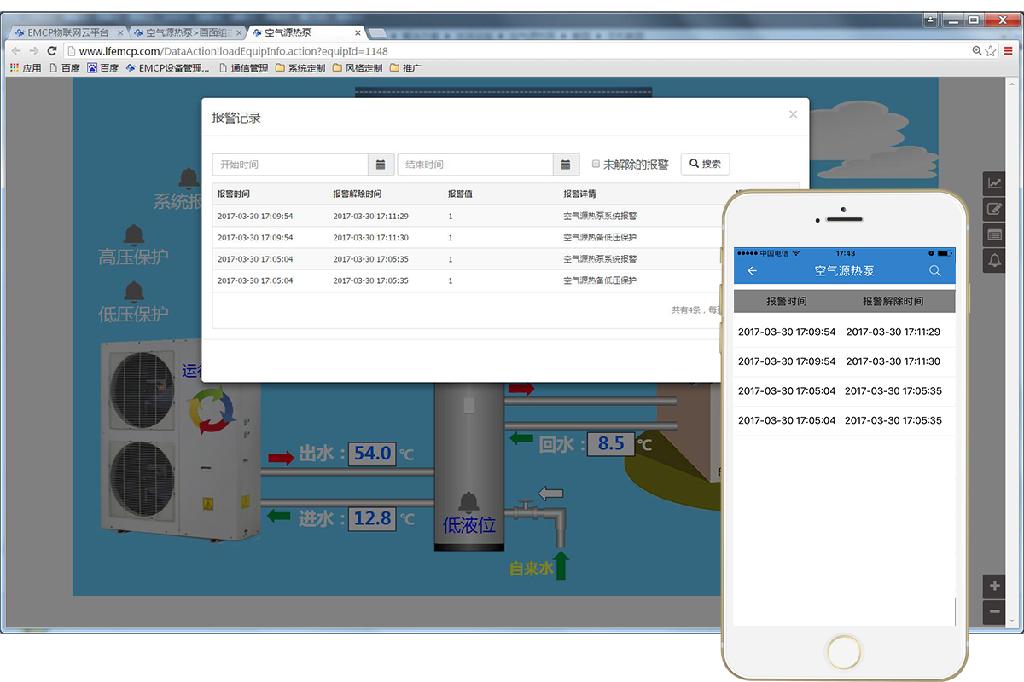
Task: Click the 低液位 alarm bell on tank
Action: click(467, 503)
